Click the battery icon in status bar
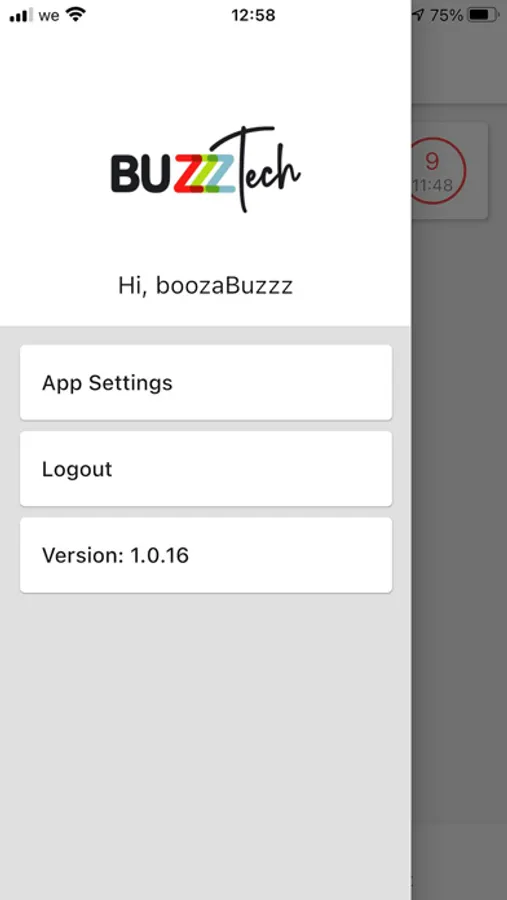Screen dimensions: 507x900 coord(484,15)
